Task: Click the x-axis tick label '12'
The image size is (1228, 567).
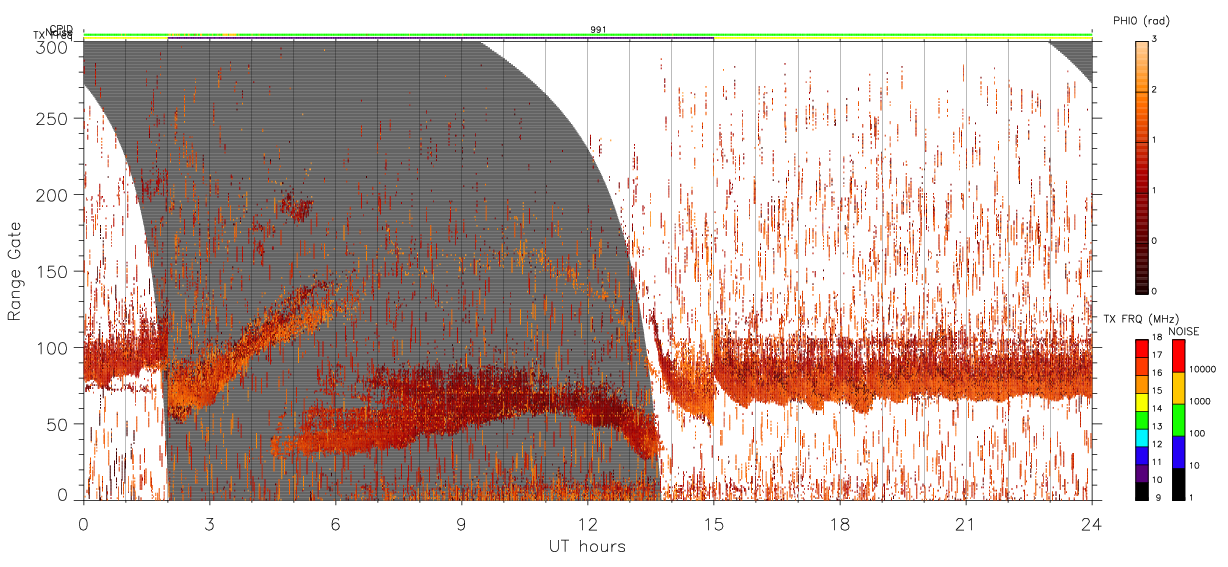Action: click(587, 525)
